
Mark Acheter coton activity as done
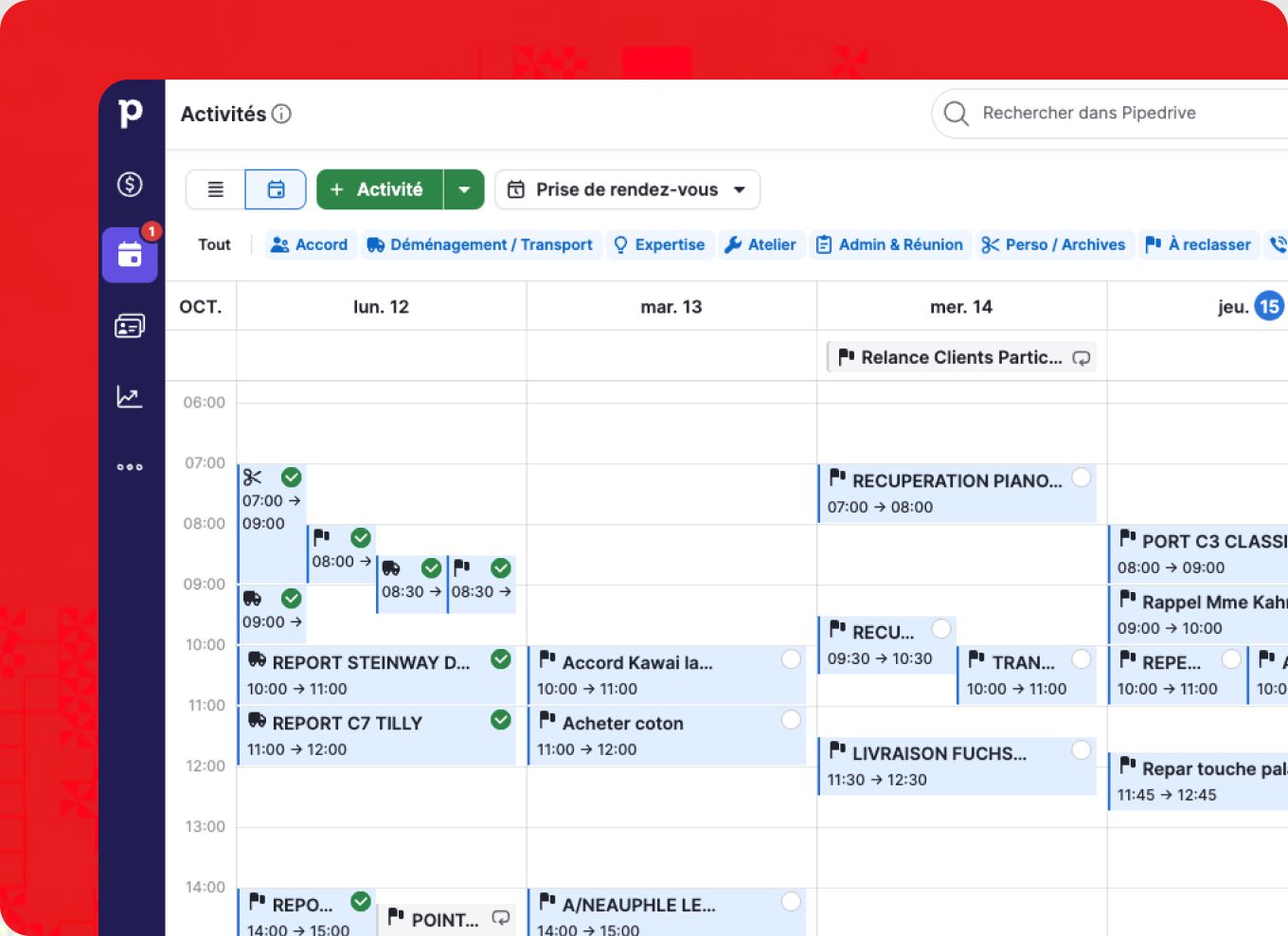791,720
